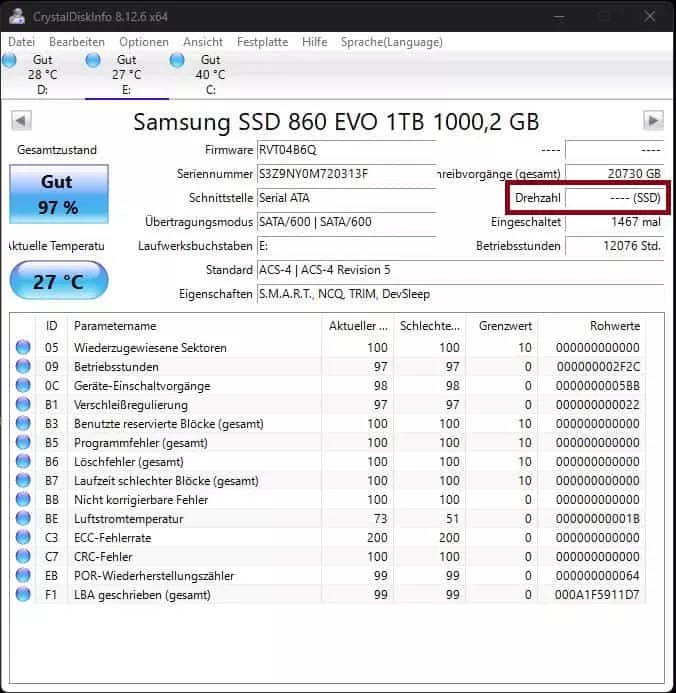Click the CrystalDiskInfo app icon in title bar
This screenshot has height=693, width=676.
tap(17, 16)
